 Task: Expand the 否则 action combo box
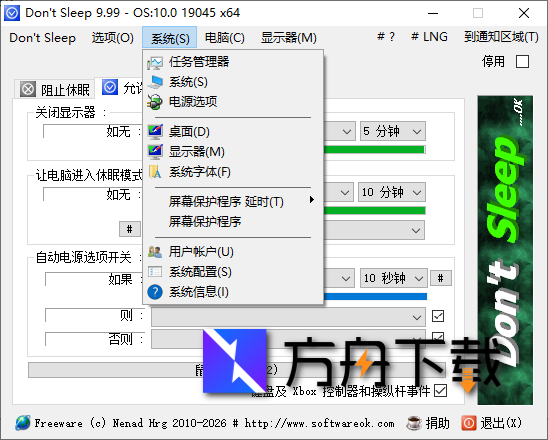288,339
